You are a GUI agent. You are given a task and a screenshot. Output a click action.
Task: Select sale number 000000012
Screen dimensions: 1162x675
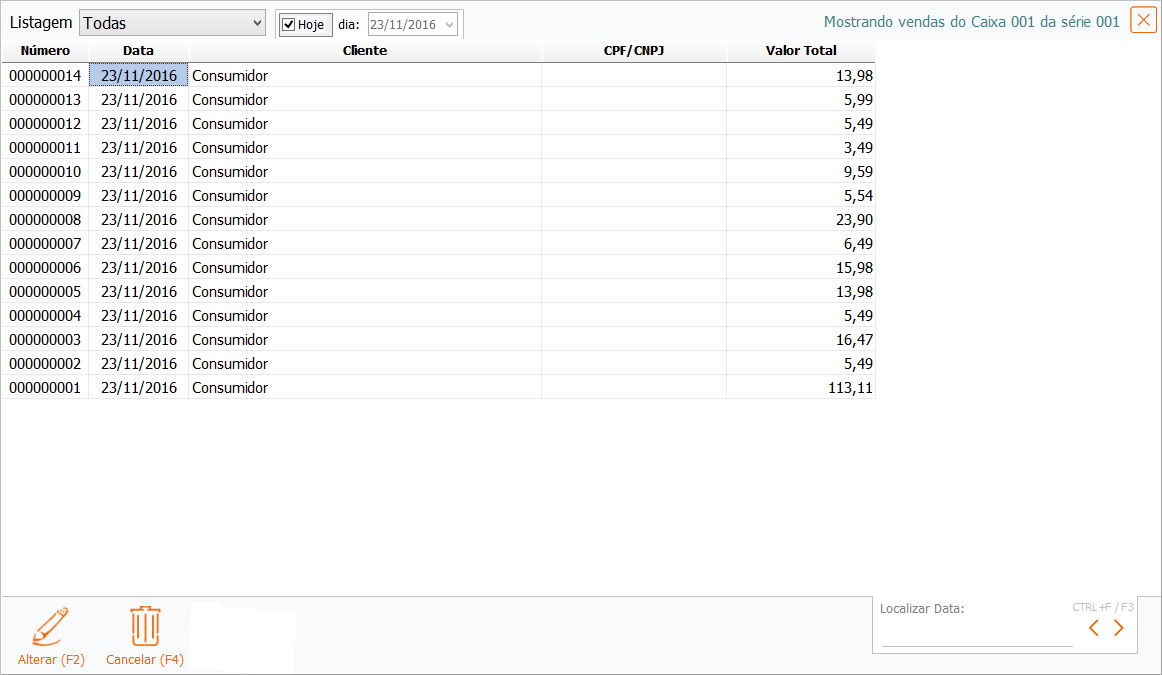tap(45, 124)
